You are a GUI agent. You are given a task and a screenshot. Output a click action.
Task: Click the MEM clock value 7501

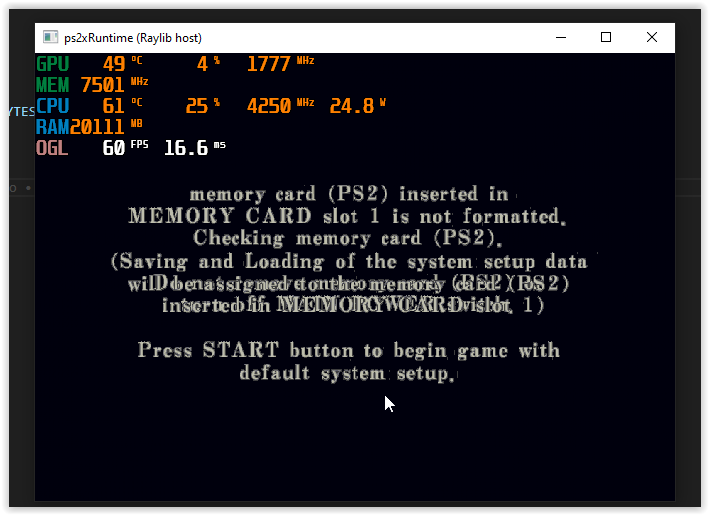(102, 85)
